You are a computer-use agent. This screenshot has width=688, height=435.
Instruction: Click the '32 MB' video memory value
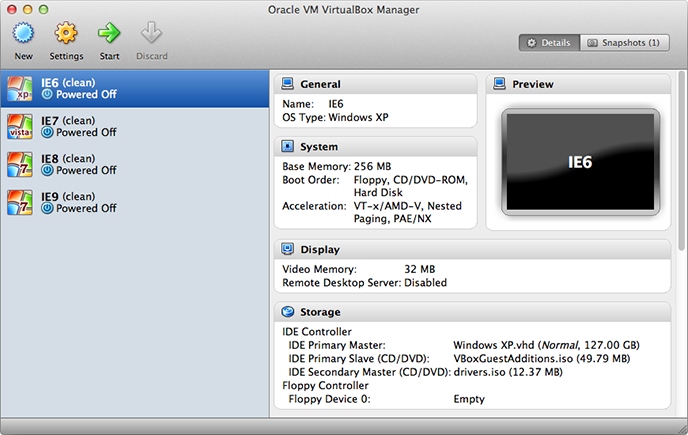tap(419, 269)
